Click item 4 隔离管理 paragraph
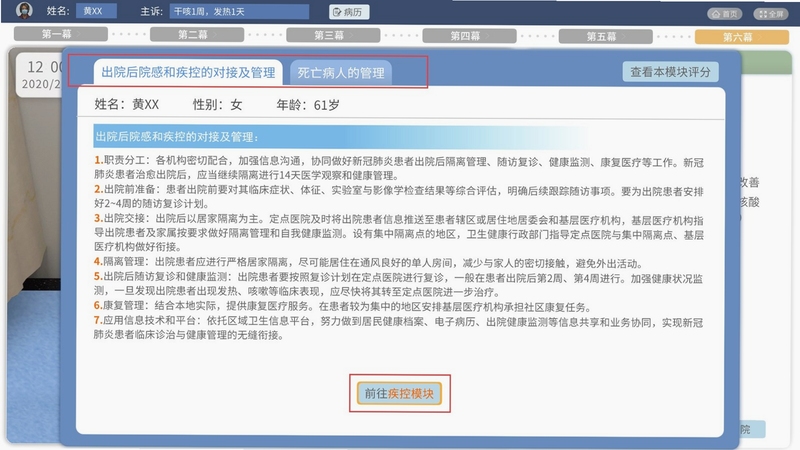 pos(368,263)
